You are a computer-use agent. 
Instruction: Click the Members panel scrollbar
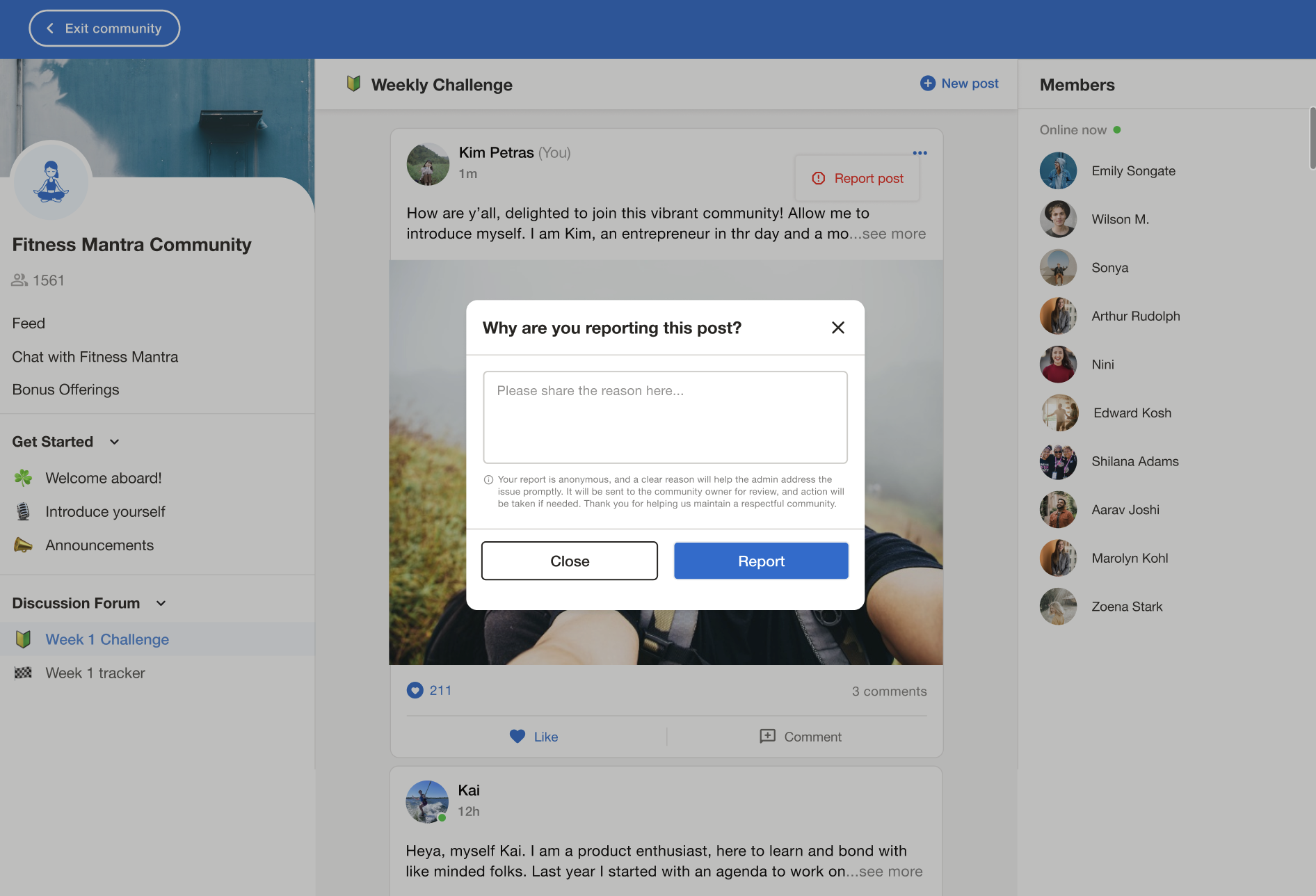tap(1312, 138)
